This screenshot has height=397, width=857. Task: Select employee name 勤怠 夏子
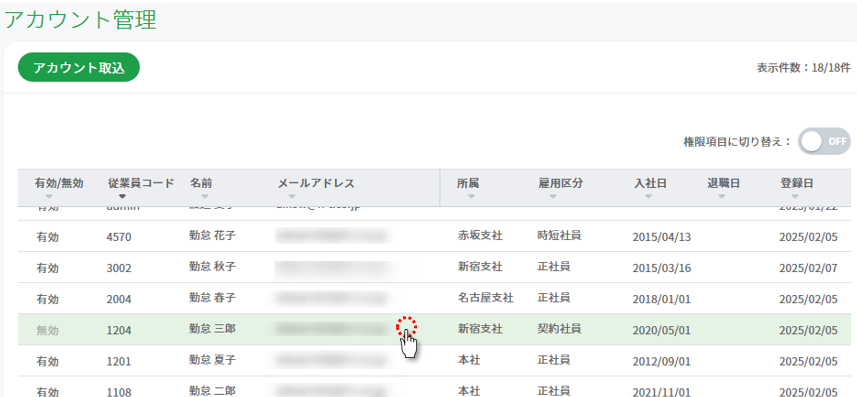[212, 360]
